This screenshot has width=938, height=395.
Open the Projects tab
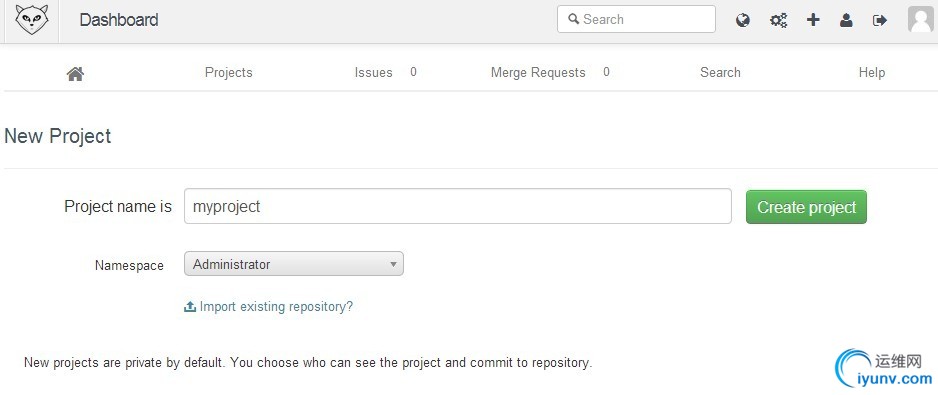point(229,72)
